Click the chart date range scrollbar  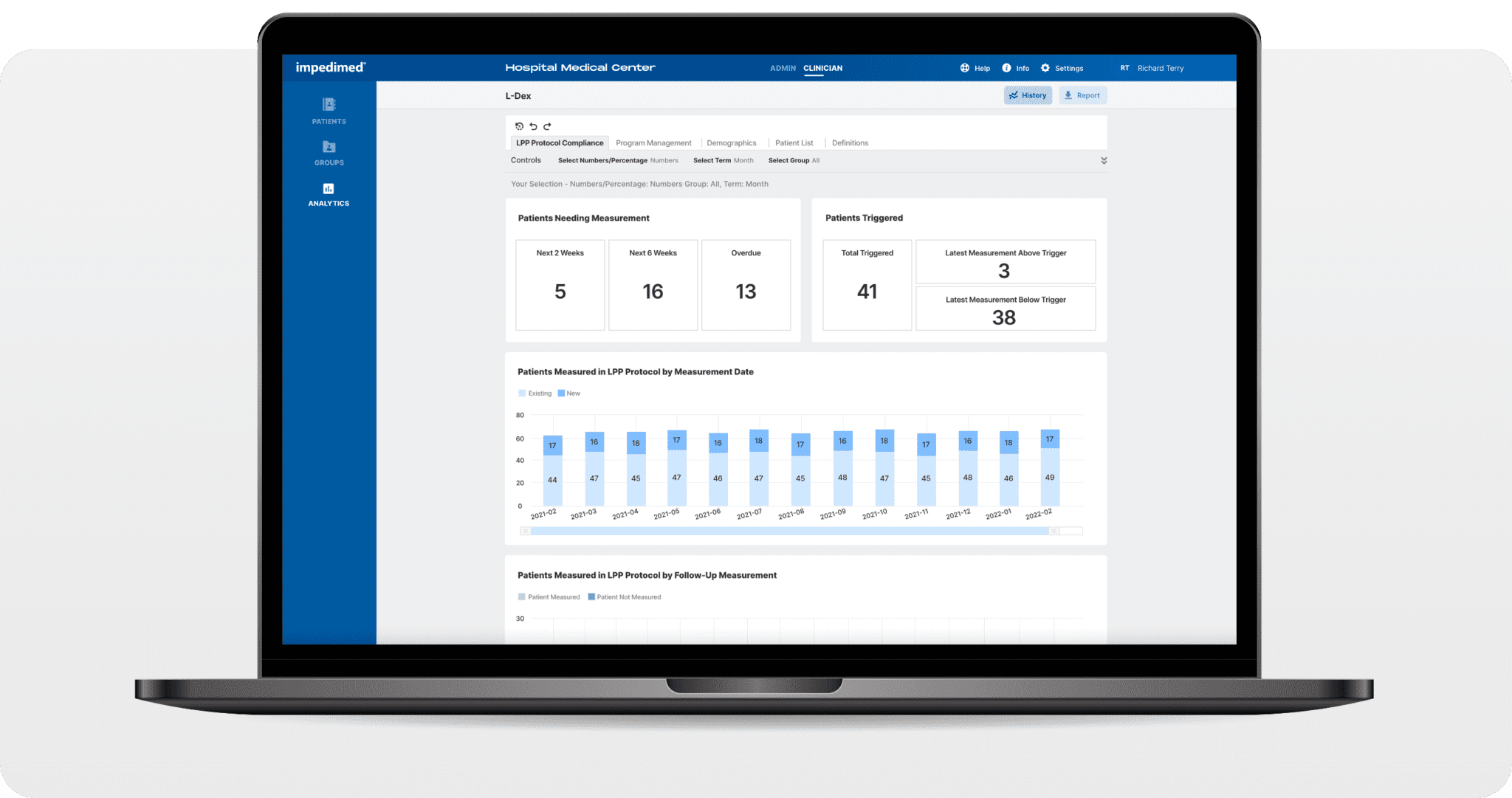[788, 531]
